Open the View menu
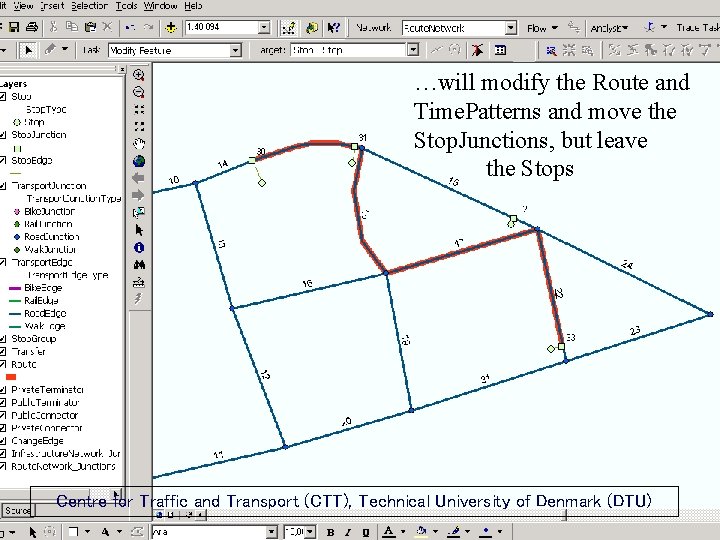The image size is (720, 540). click(x=23, y=6)
